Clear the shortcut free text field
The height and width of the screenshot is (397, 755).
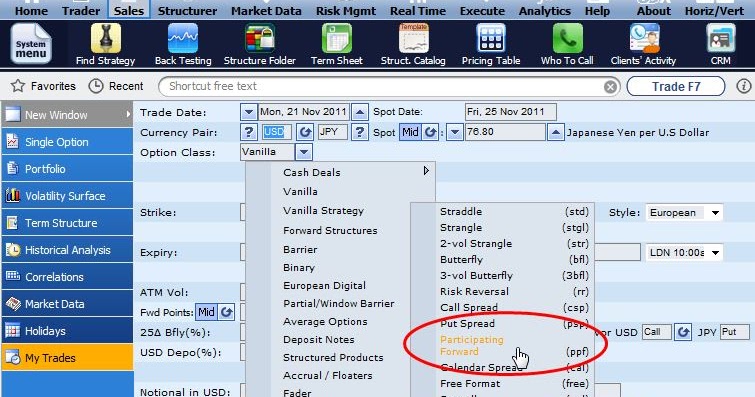[x=610, y=87]
